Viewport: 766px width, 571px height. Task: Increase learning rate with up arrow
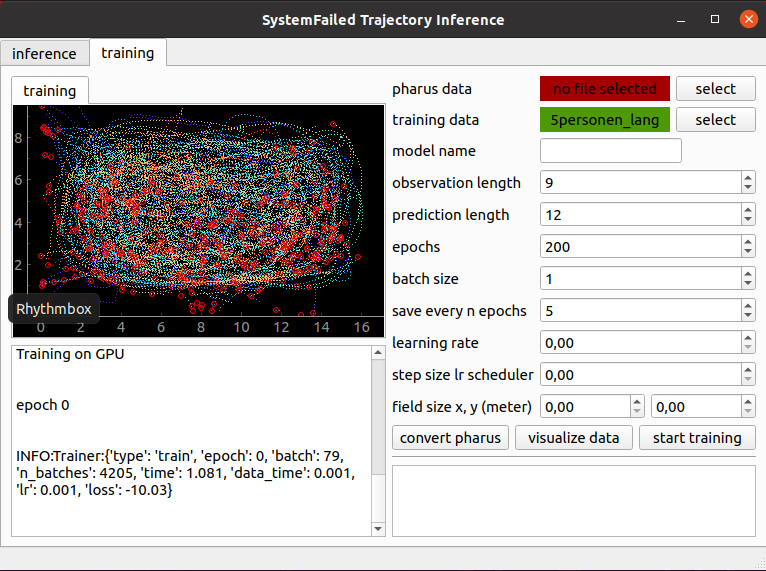pyautogui.click(x=748, y=338)
